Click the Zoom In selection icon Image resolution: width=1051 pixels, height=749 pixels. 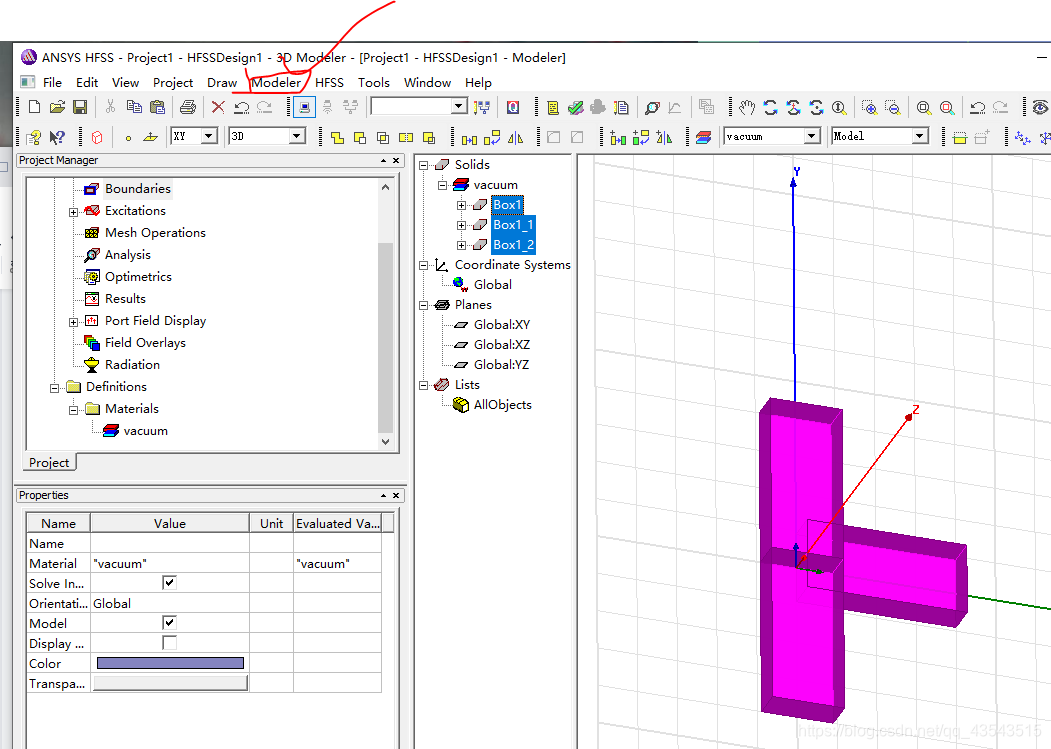point(869,107)
